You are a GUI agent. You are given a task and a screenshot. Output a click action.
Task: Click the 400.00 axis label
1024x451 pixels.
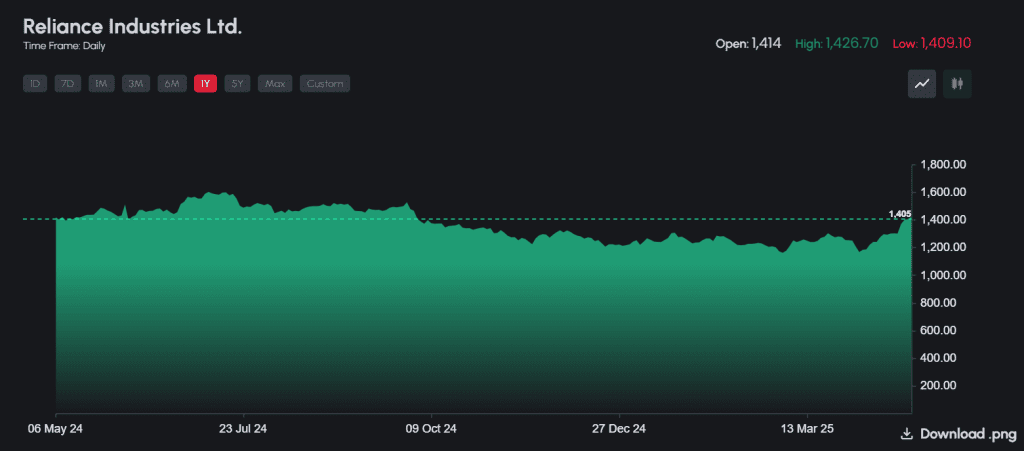click(938, 358)
